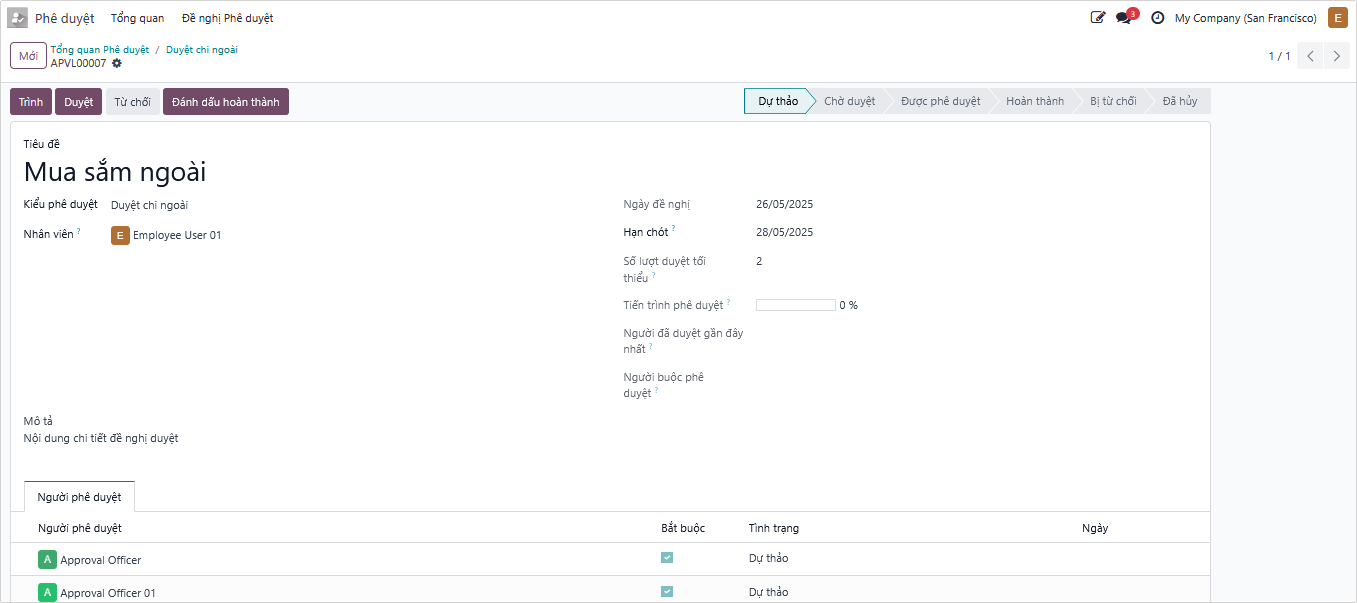Open the Kiểu phê duyệt field Duyệt chi ngoài
The height and width of the screenshot is (603, 1357).
tap(149, 205)
